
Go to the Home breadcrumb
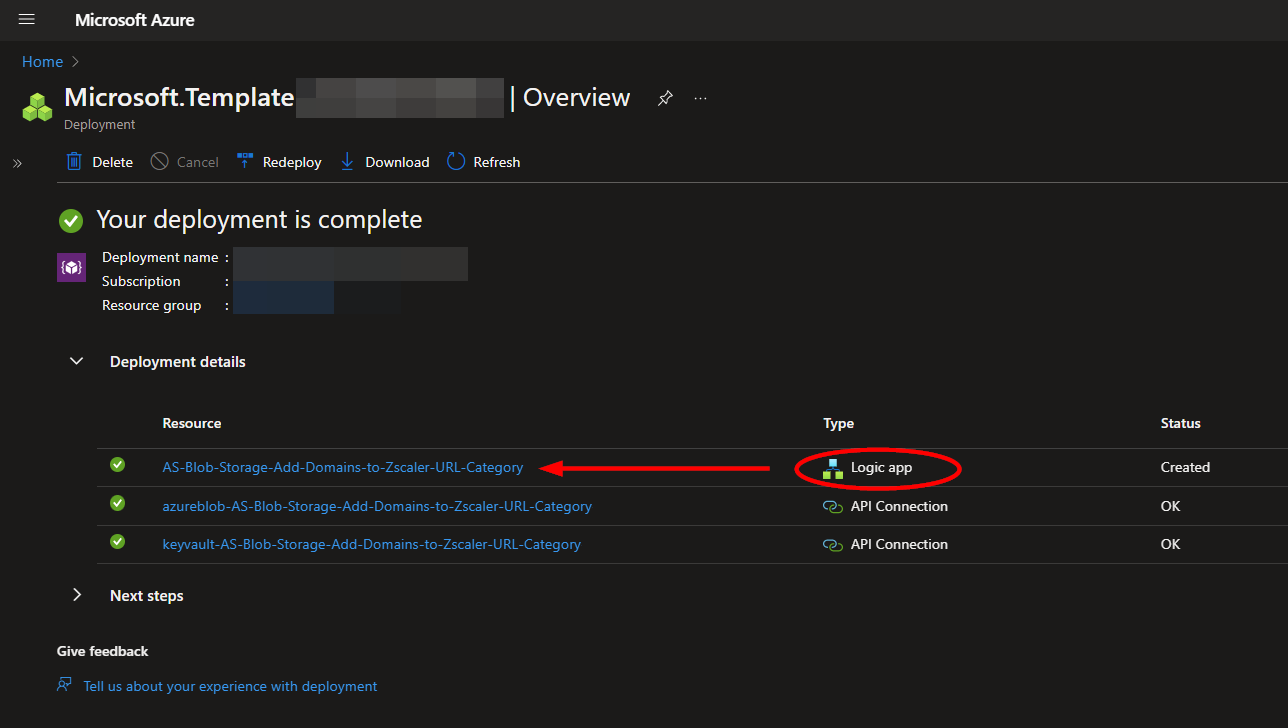click(42, 62)
